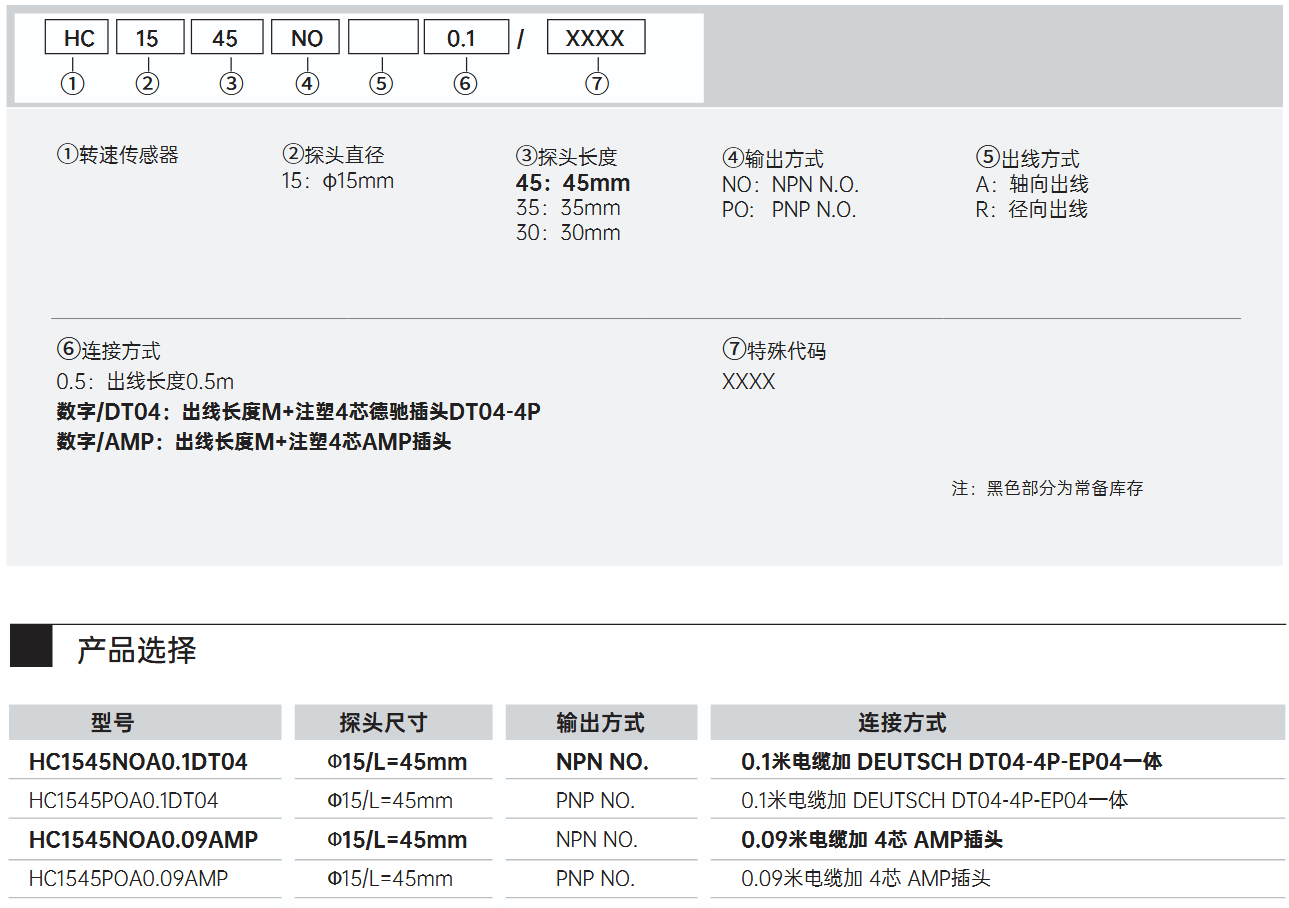Click the circled 2 below the 15 box
Viewport: 1289px width, 908px height.
[148, 84]
